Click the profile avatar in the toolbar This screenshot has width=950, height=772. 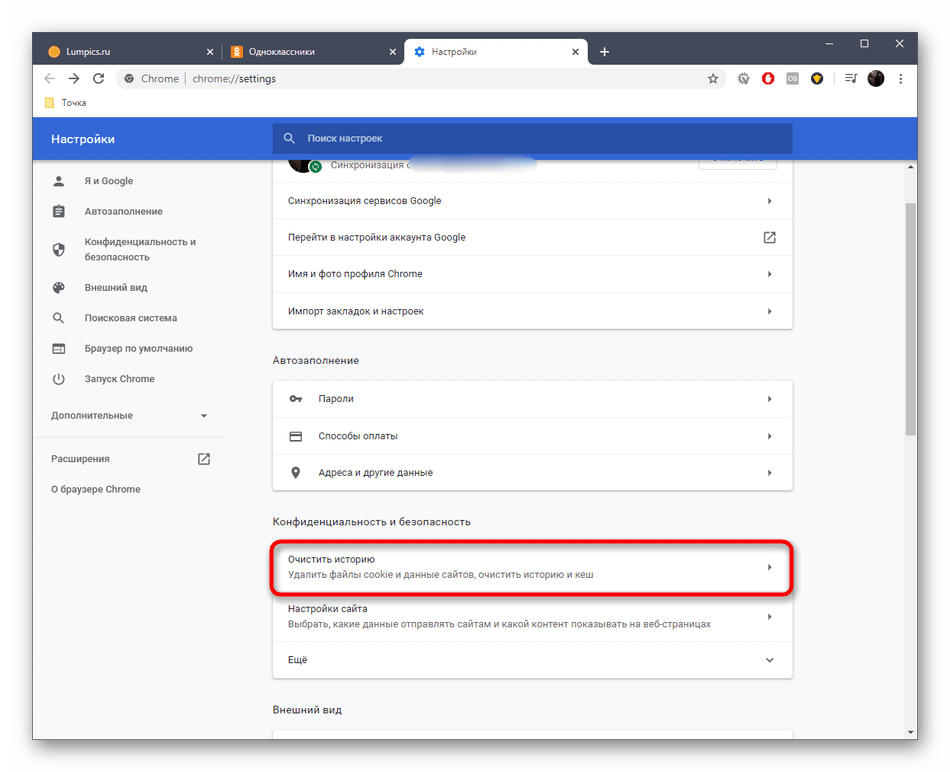click(x=876, y=79)
